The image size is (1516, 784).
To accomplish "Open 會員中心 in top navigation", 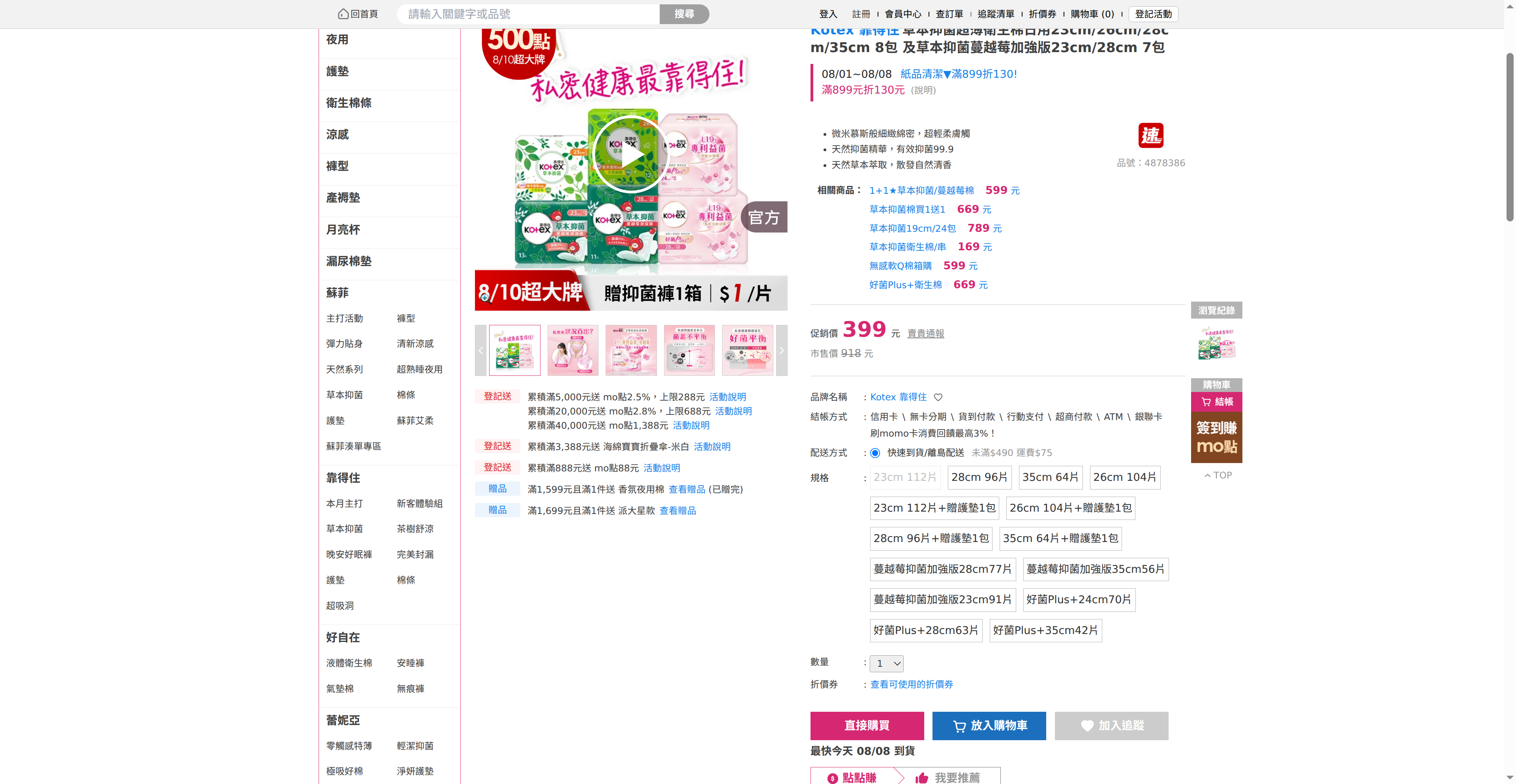I will point(903,14).
